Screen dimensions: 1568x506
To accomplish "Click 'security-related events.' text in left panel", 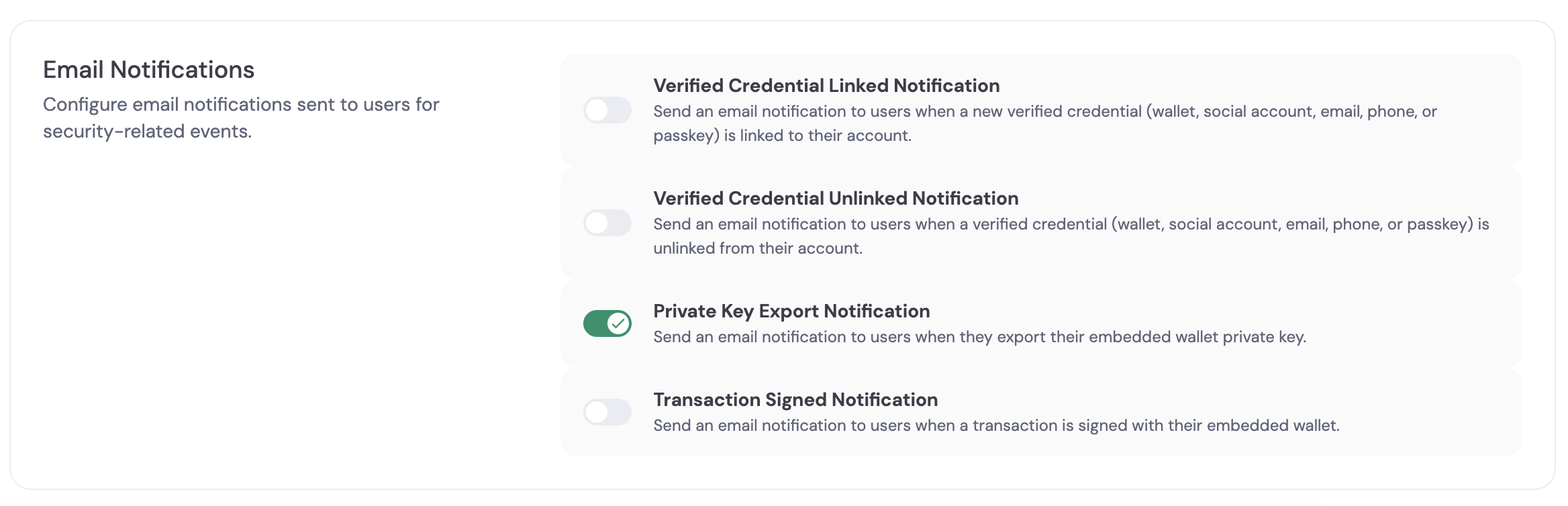I will 147,132.
